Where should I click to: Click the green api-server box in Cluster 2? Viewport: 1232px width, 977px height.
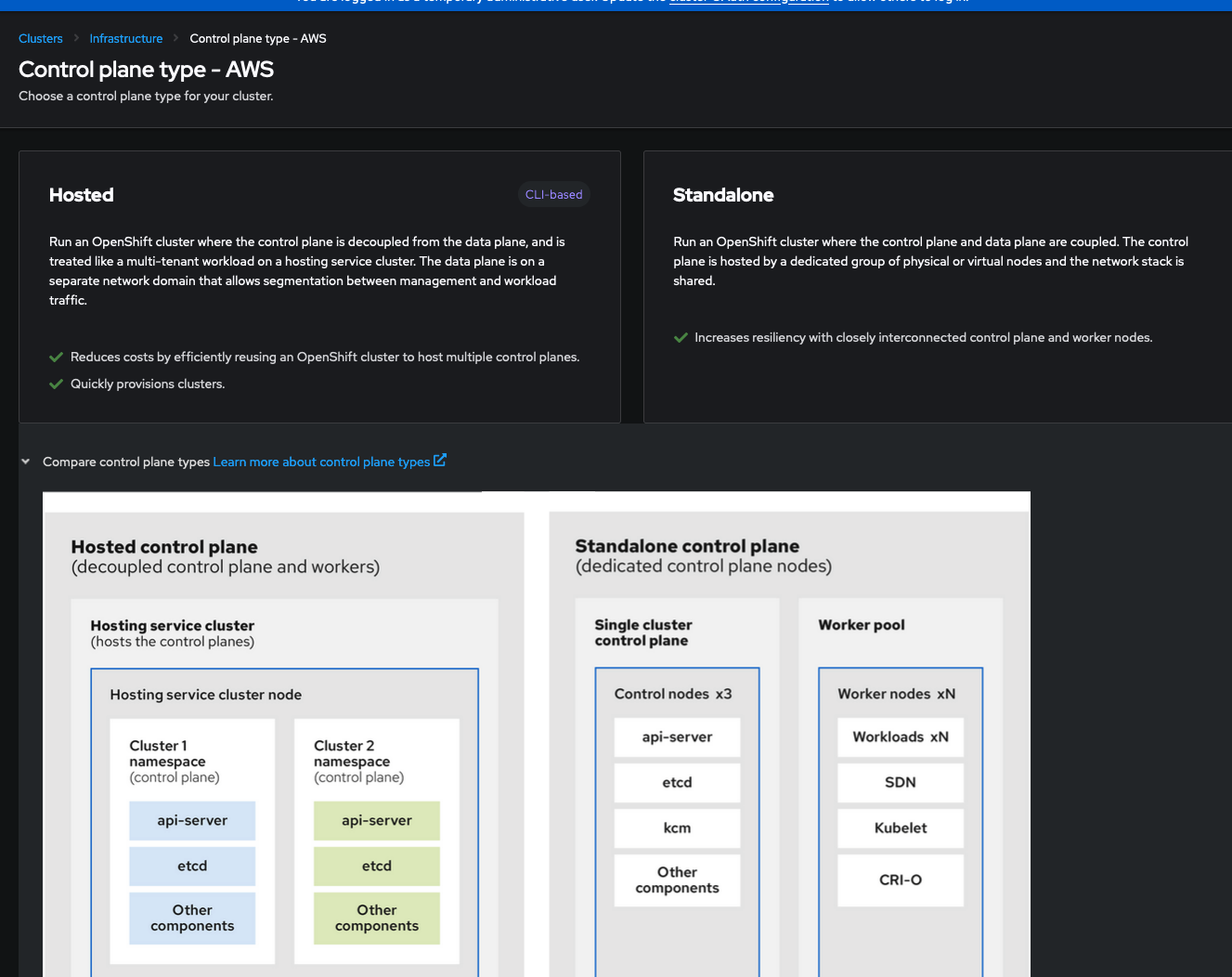point(377,821)
